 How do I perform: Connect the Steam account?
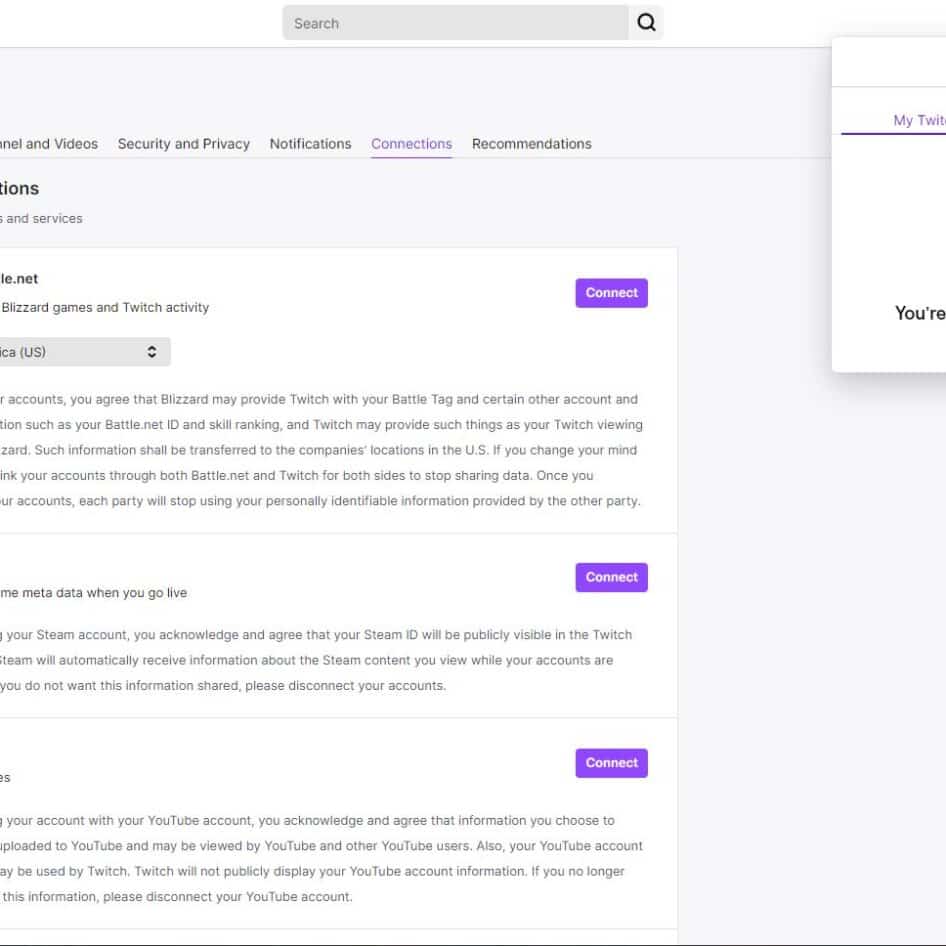pos(611,577)
